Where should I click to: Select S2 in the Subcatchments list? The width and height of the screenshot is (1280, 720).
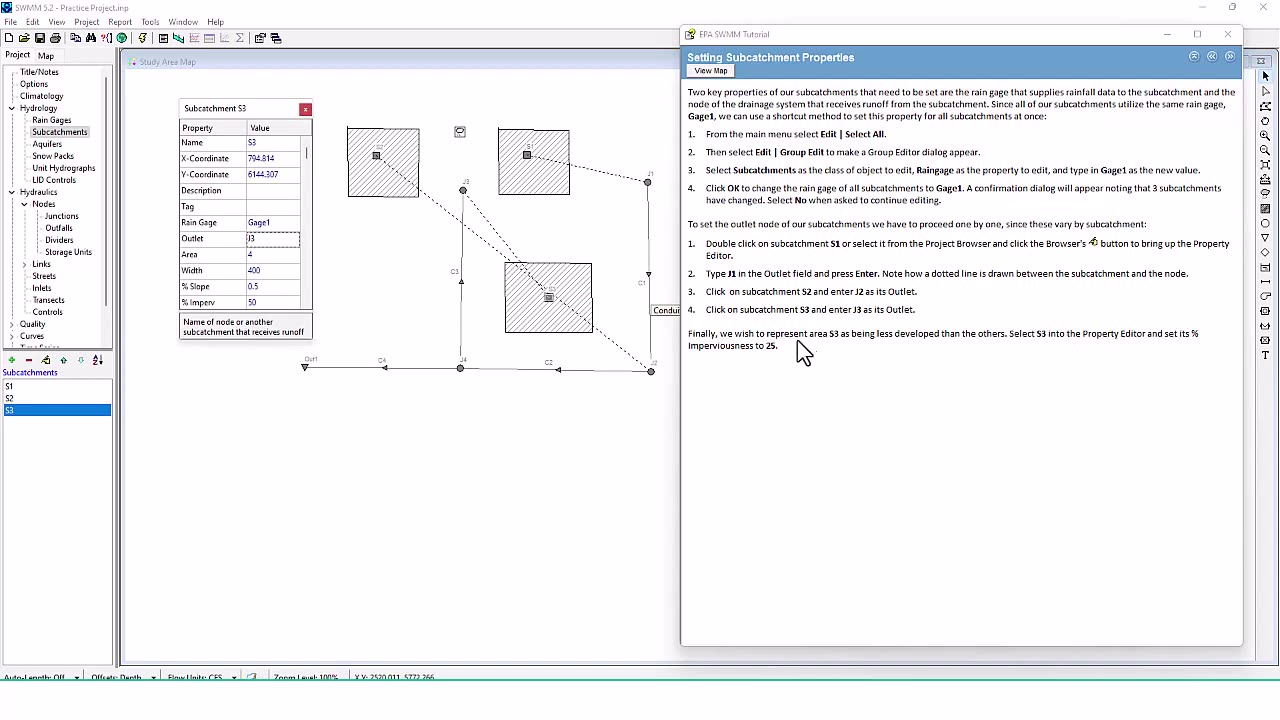[56, 398]
